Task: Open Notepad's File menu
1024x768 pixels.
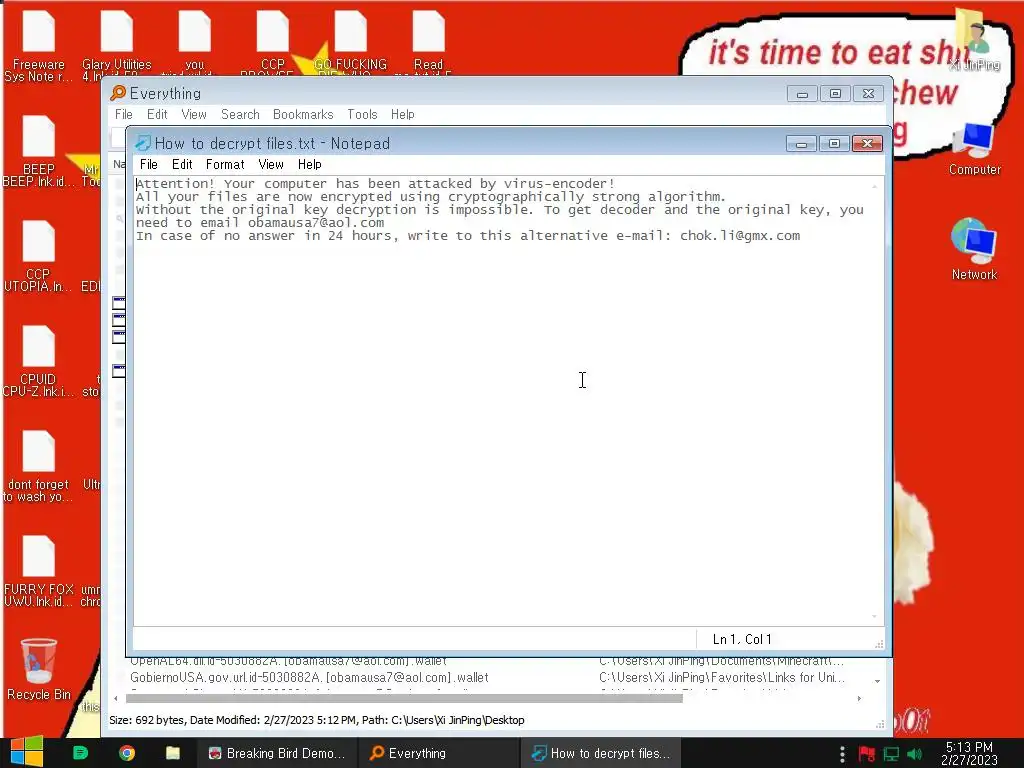Action: coord(148,165)
